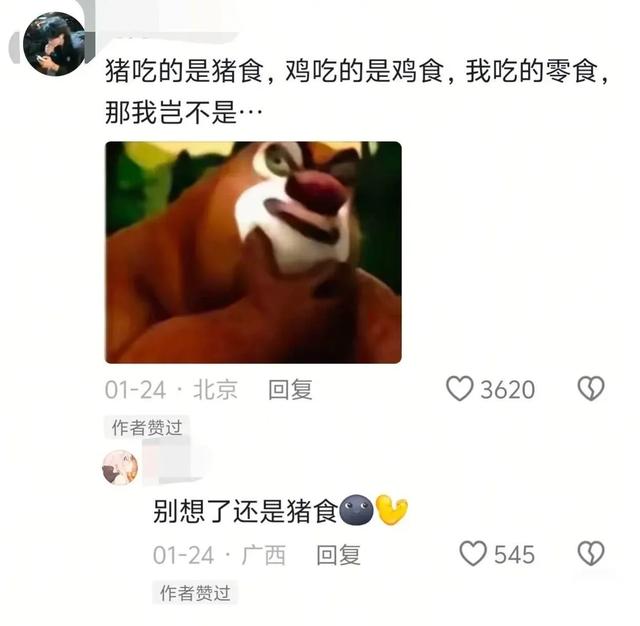Tap the 01-24 · 广西 timestamp
Screen dimensions: 640x626
(219, 555)
